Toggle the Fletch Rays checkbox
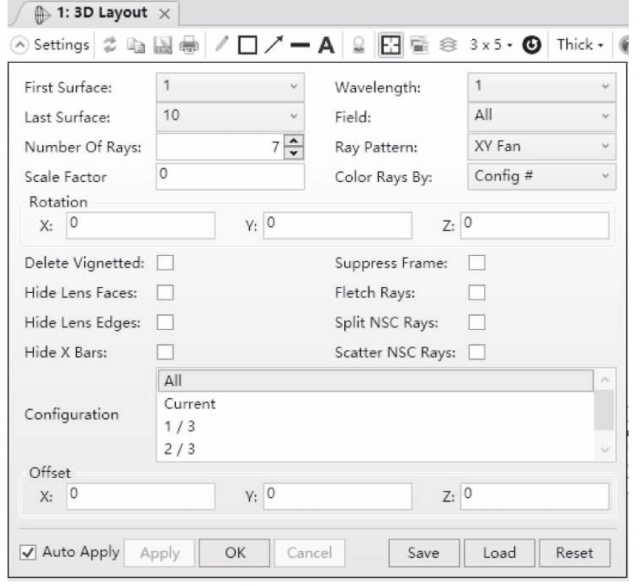The width and height of the screenshot is (641, 586). pos(477,293)
